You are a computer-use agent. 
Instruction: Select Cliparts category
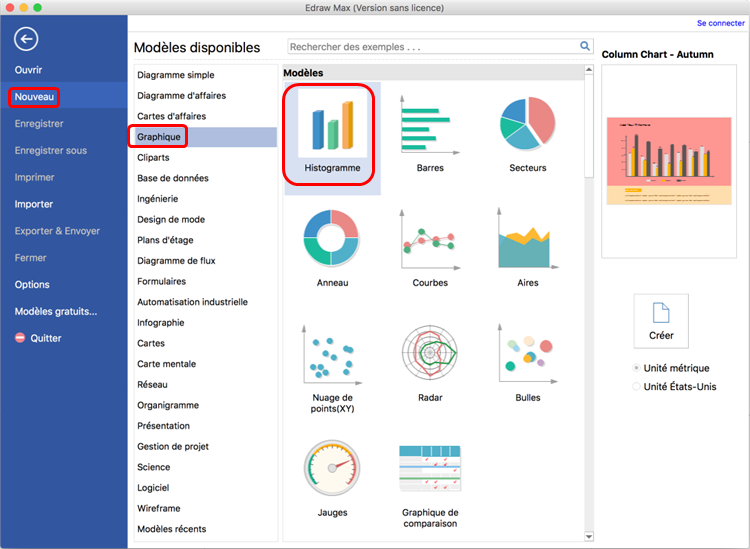pyautogui.click(x=153, y=157)
